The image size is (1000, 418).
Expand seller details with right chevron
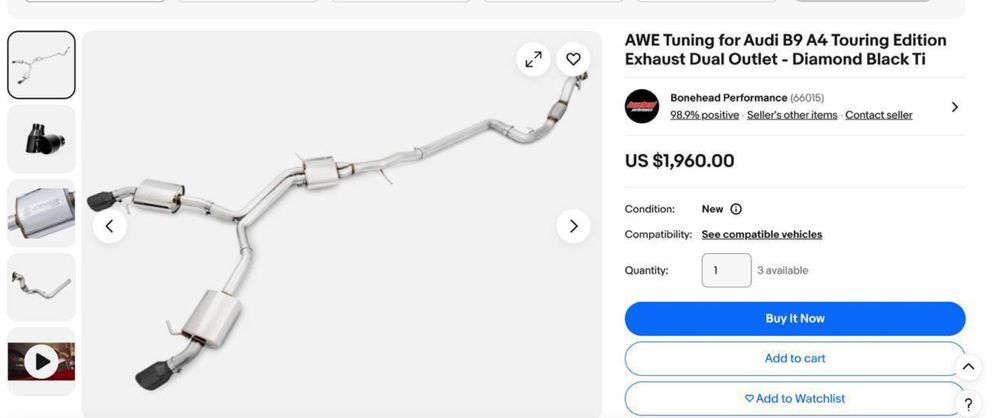(955, 107)
